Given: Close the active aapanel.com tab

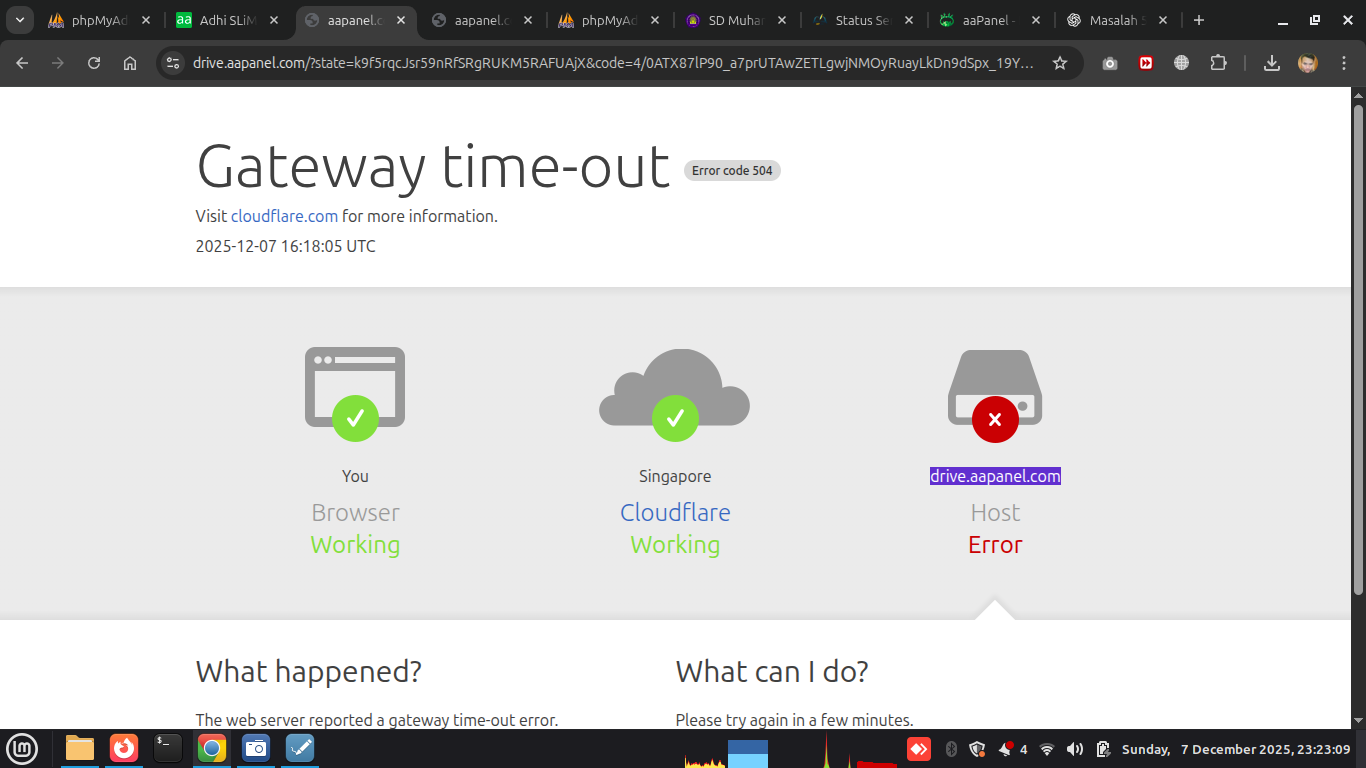Looking at the screenshot, I should click(x=400, y=20).
